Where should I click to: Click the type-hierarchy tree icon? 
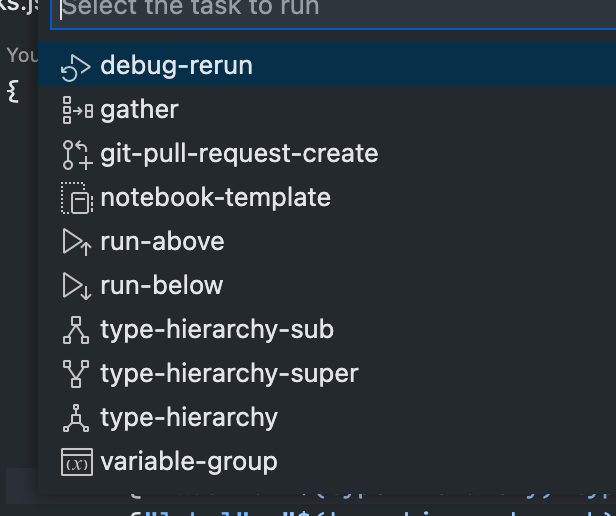pos(76,418)
